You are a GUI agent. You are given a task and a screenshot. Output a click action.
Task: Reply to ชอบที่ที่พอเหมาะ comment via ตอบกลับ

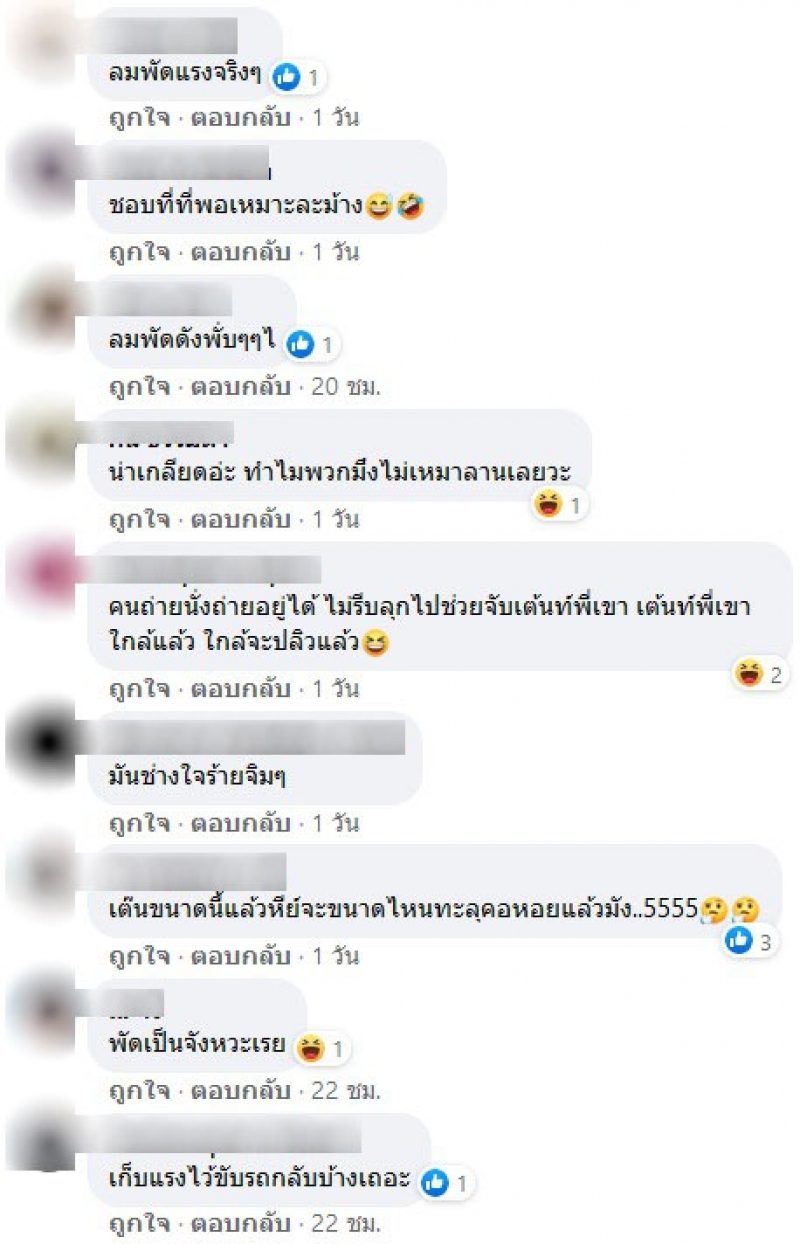tap(240, 253)
